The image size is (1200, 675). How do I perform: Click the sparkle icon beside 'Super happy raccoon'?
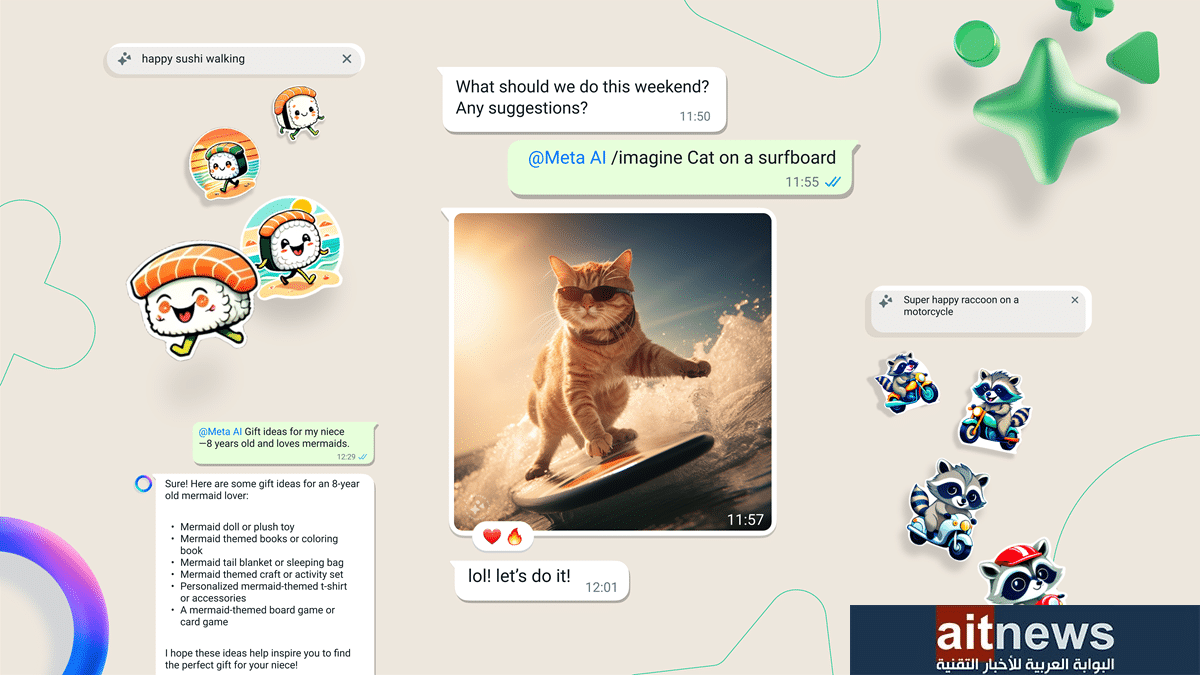885,301
